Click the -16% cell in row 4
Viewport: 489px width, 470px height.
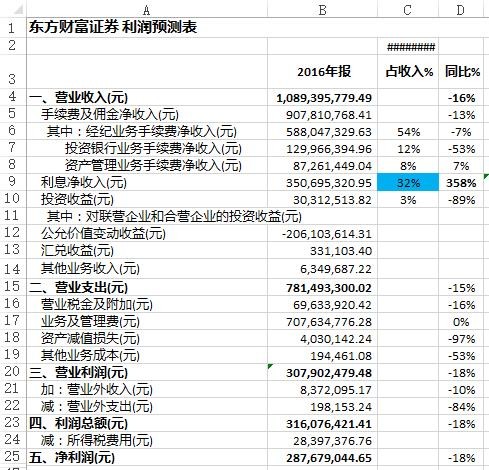[461, 98]
